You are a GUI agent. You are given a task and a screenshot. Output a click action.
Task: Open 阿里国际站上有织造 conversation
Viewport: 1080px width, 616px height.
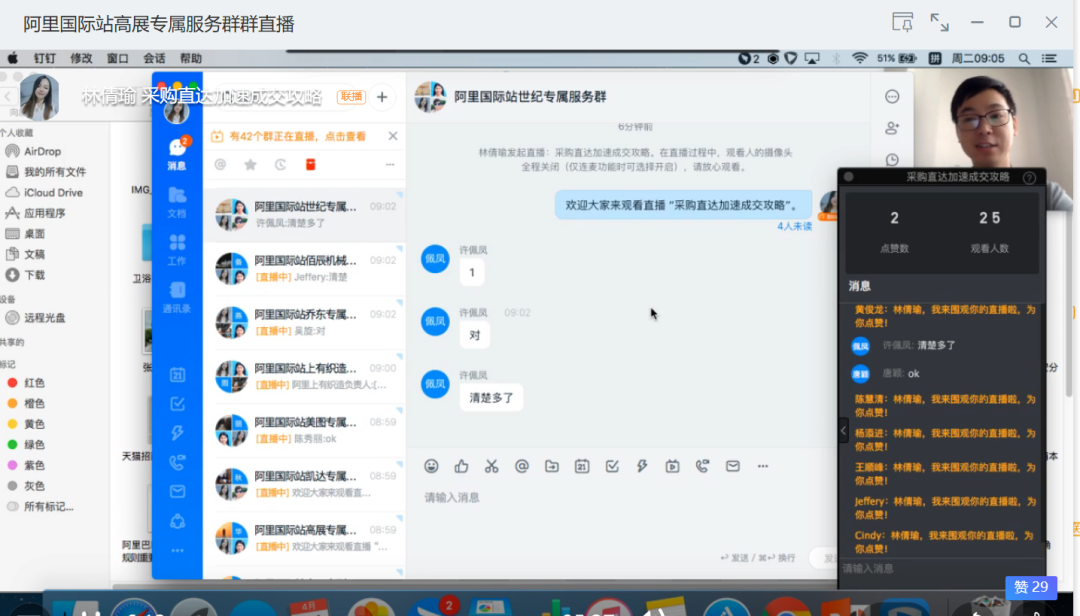(304, 376)
